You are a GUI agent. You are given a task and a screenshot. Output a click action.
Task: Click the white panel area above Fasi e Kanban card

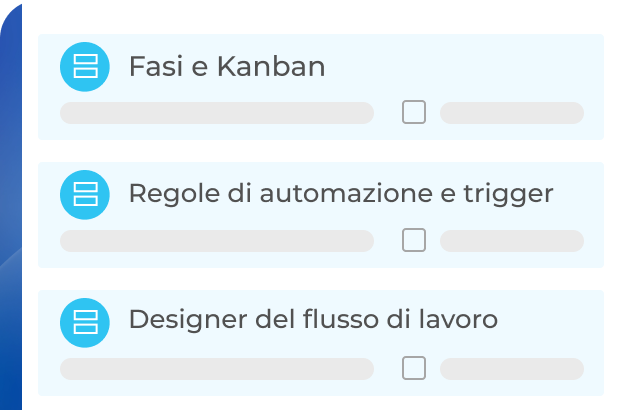point(320,17)
